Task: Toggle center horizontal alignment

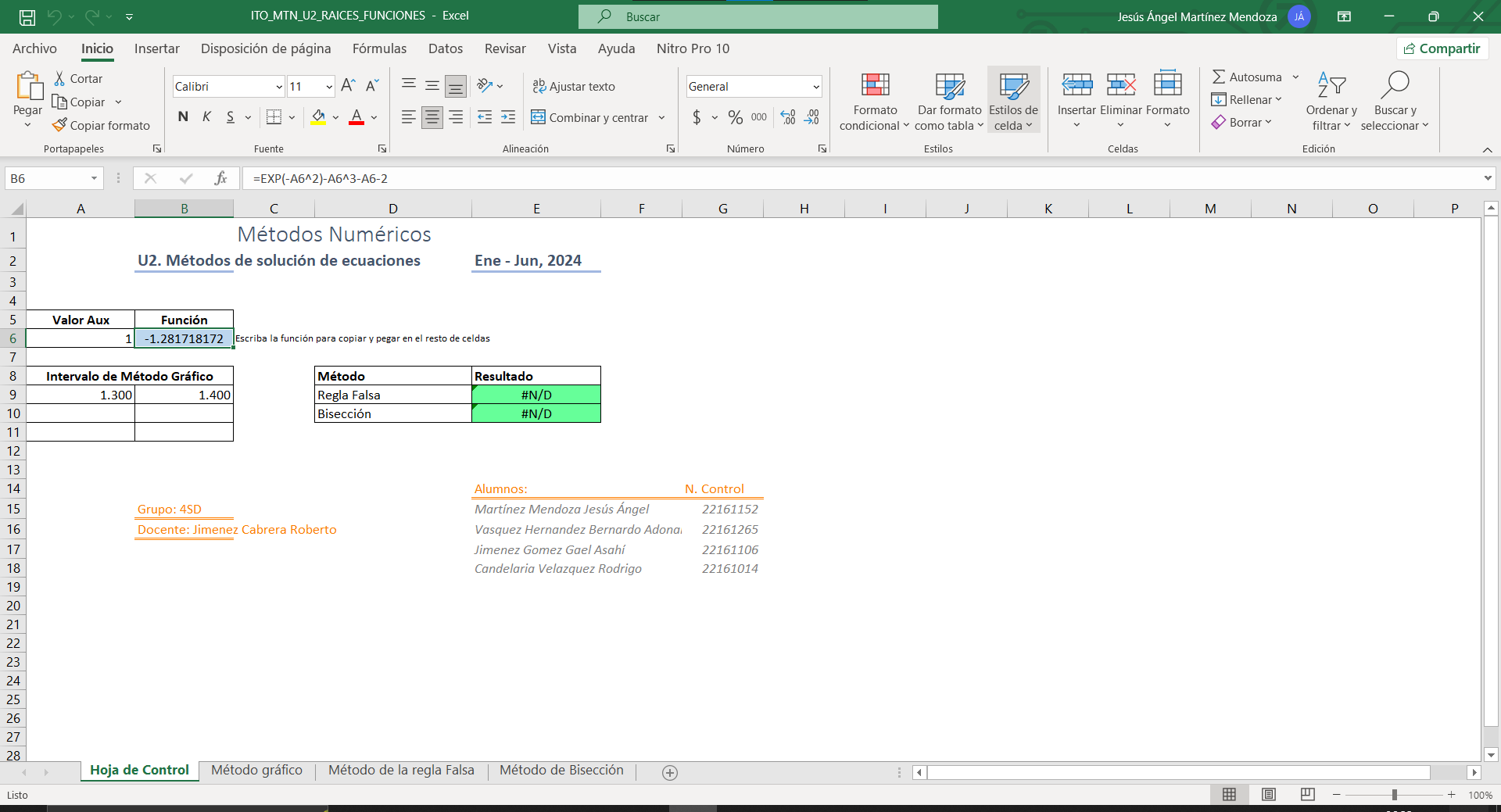Action: [x=432, y=117]
